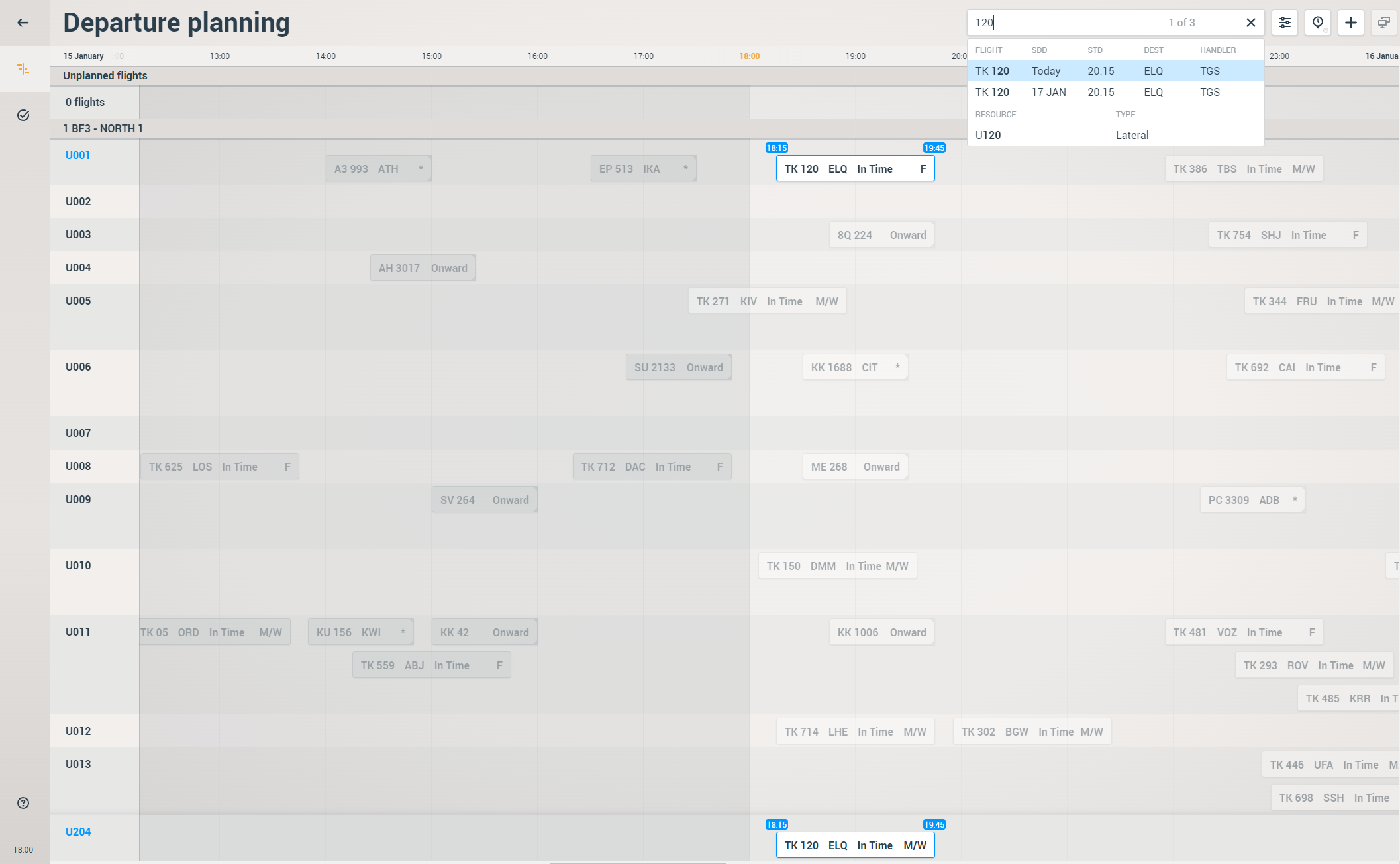Click the U011 resource row label
This screenshot has width=1400, height=864.
(x=78, y=632)
